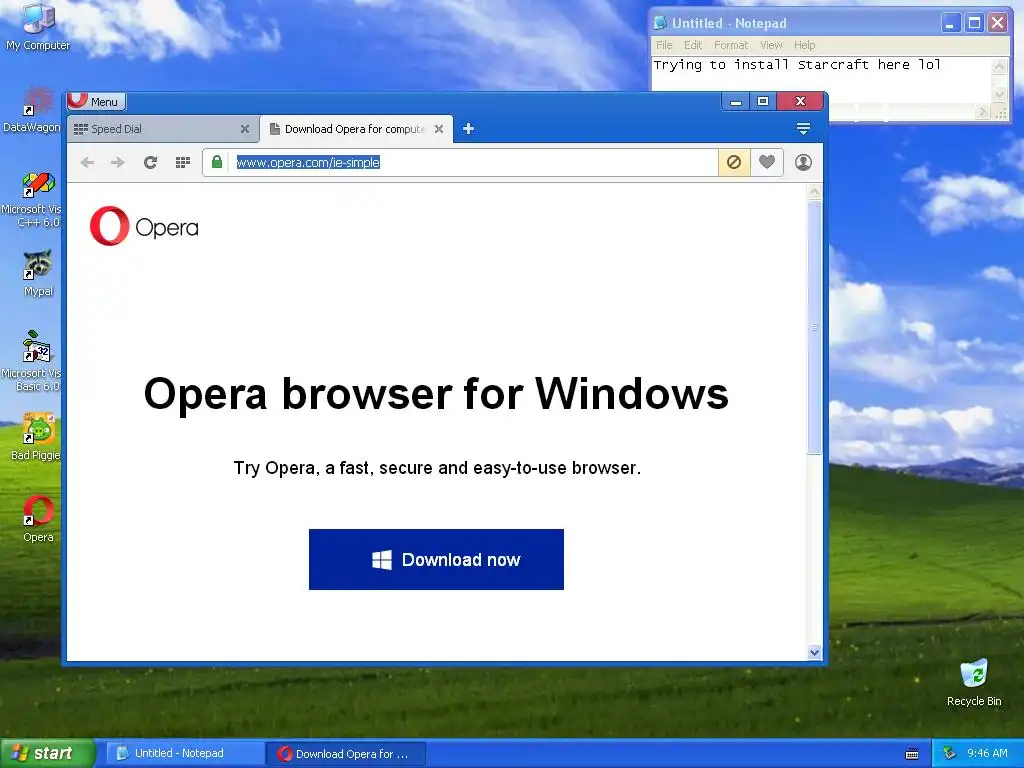Select the Mypal desktop shortcut
The image size is (1024, 768).
coord(38,273)
